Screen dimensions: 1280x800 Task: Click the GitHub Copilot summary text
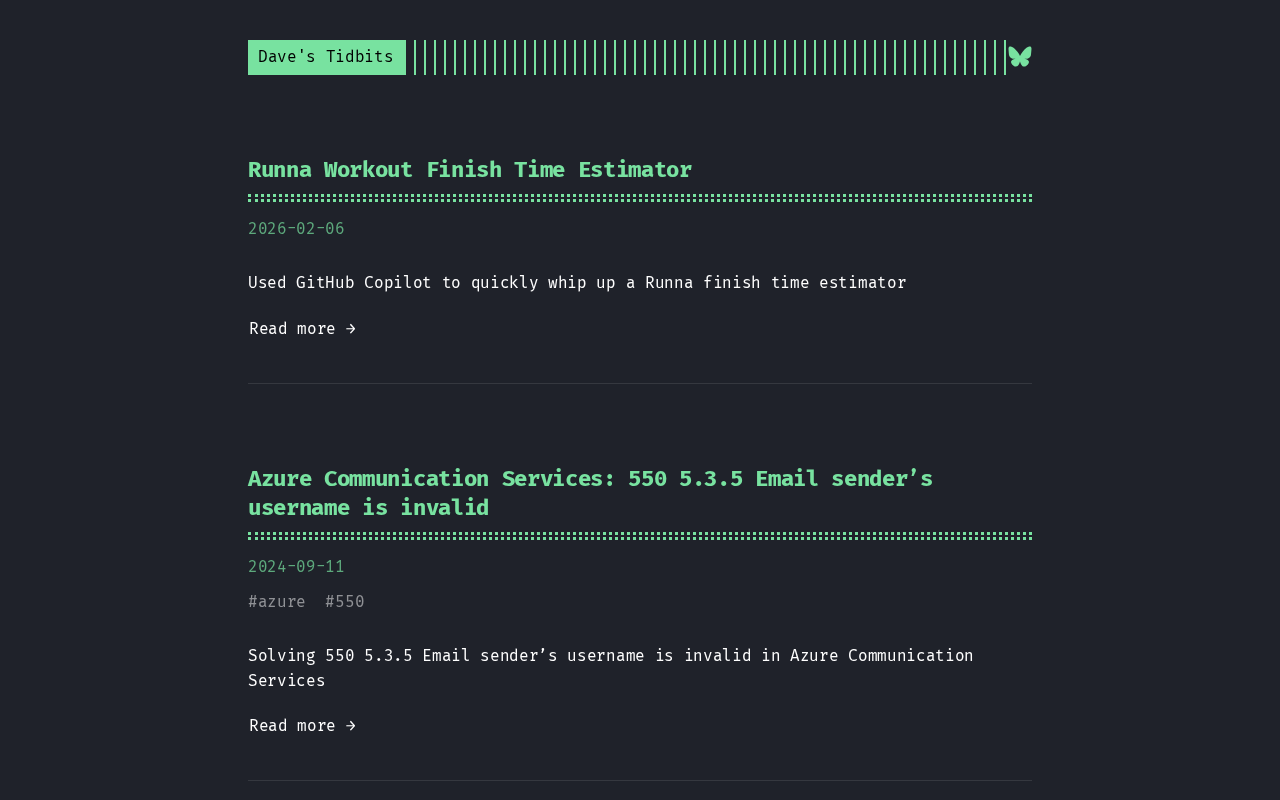577,283
